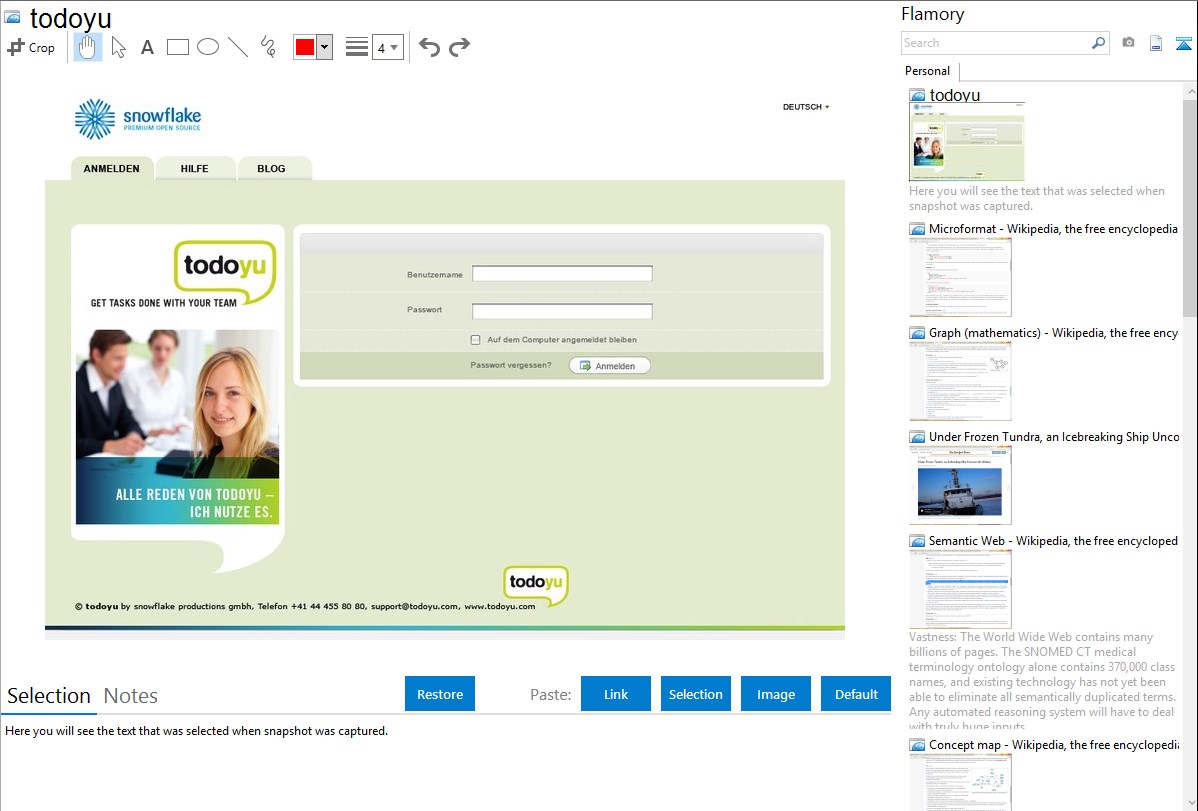Open the color picker dropdown arrow
This screenshot has height=811, width=1198.
pyautogui.click(x=325, y=47)
